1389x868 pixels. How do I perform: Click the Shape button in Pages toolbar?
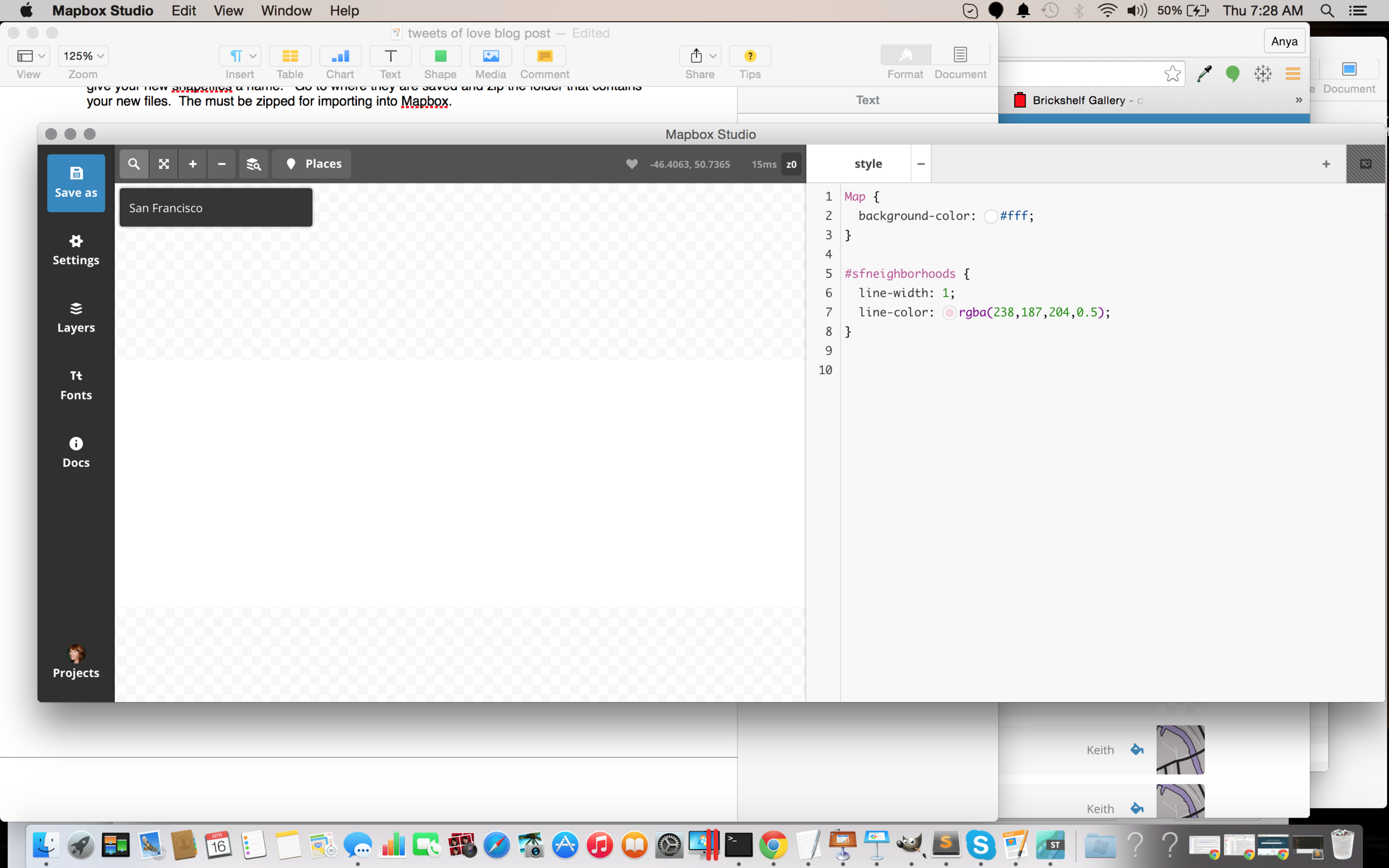point(441,56)
